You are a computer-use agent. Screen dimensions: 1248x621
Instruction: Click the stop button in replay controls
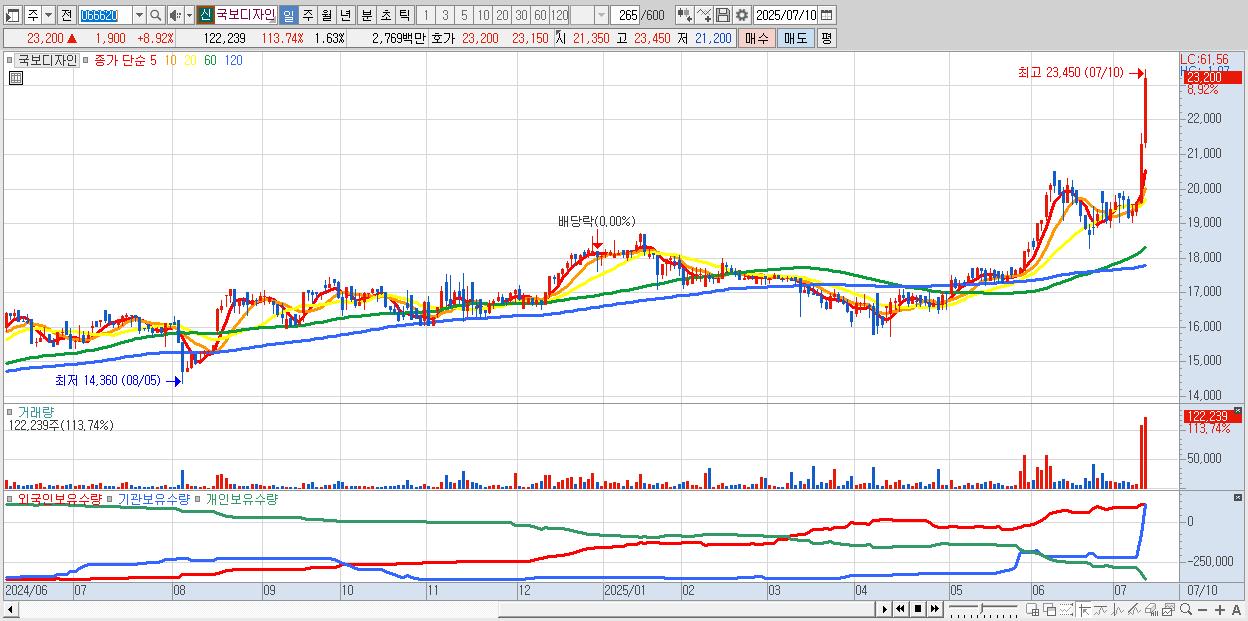[918, 609]
